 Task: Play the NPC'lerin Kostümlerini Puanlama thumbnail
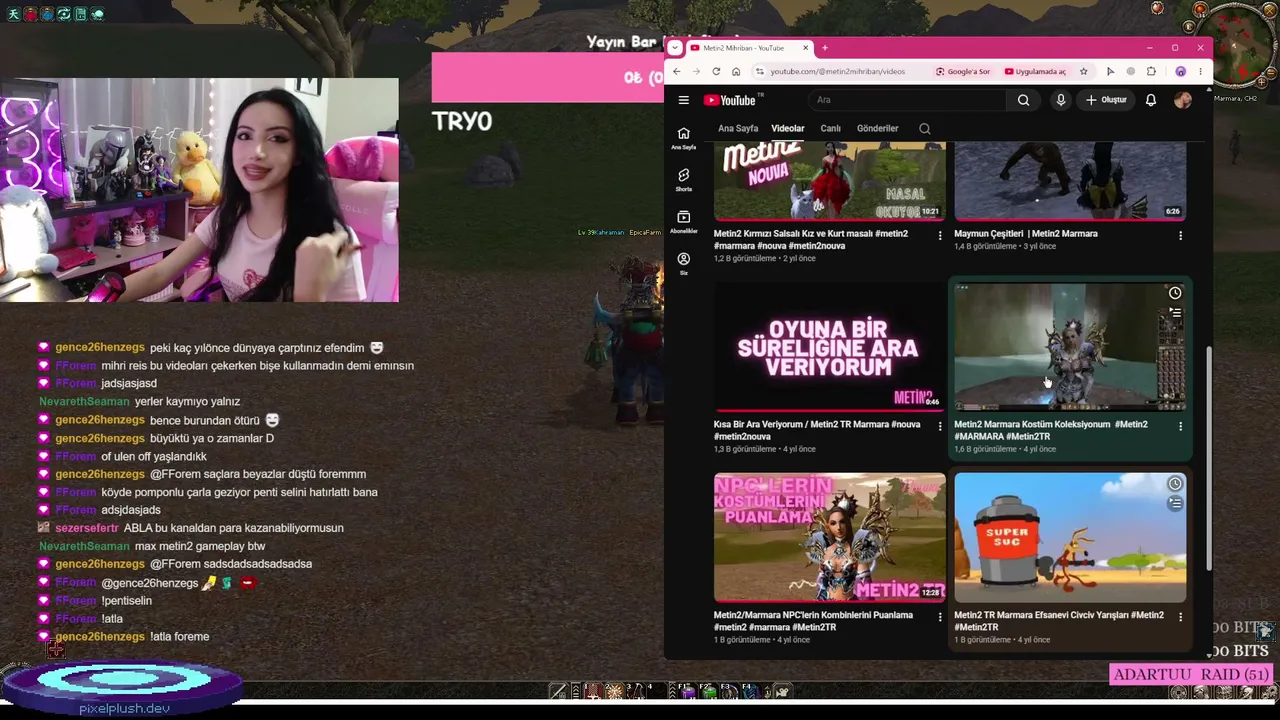829,537
